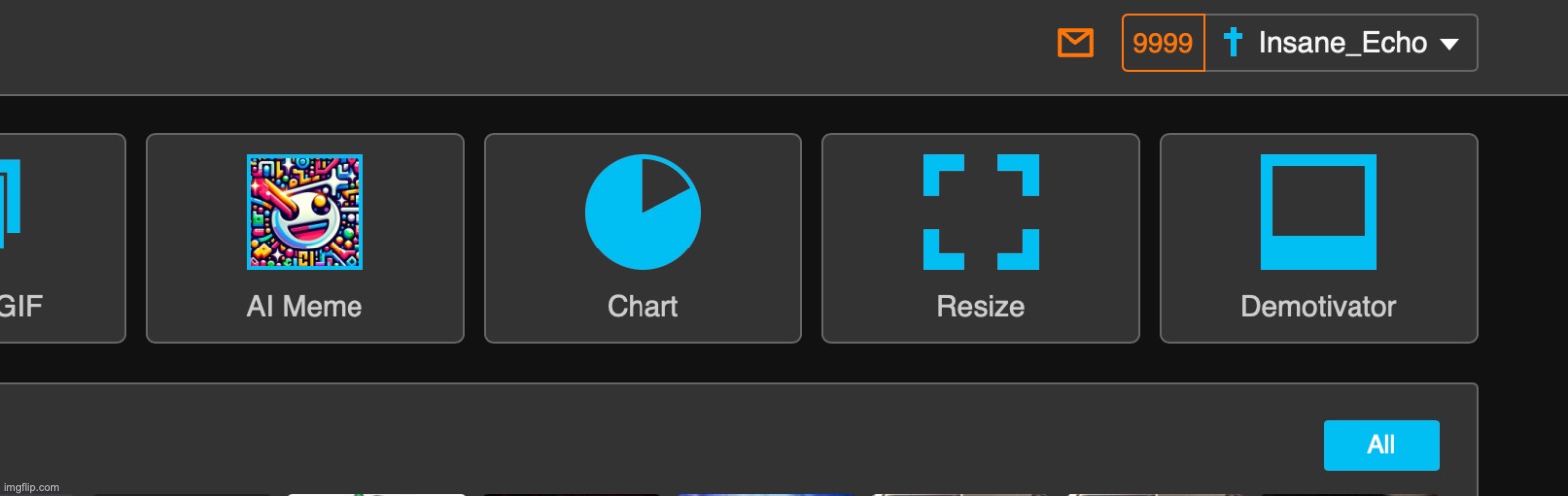
Task: Expand the Insane_Echo dropdown arrow
Action: point(1449,44)
